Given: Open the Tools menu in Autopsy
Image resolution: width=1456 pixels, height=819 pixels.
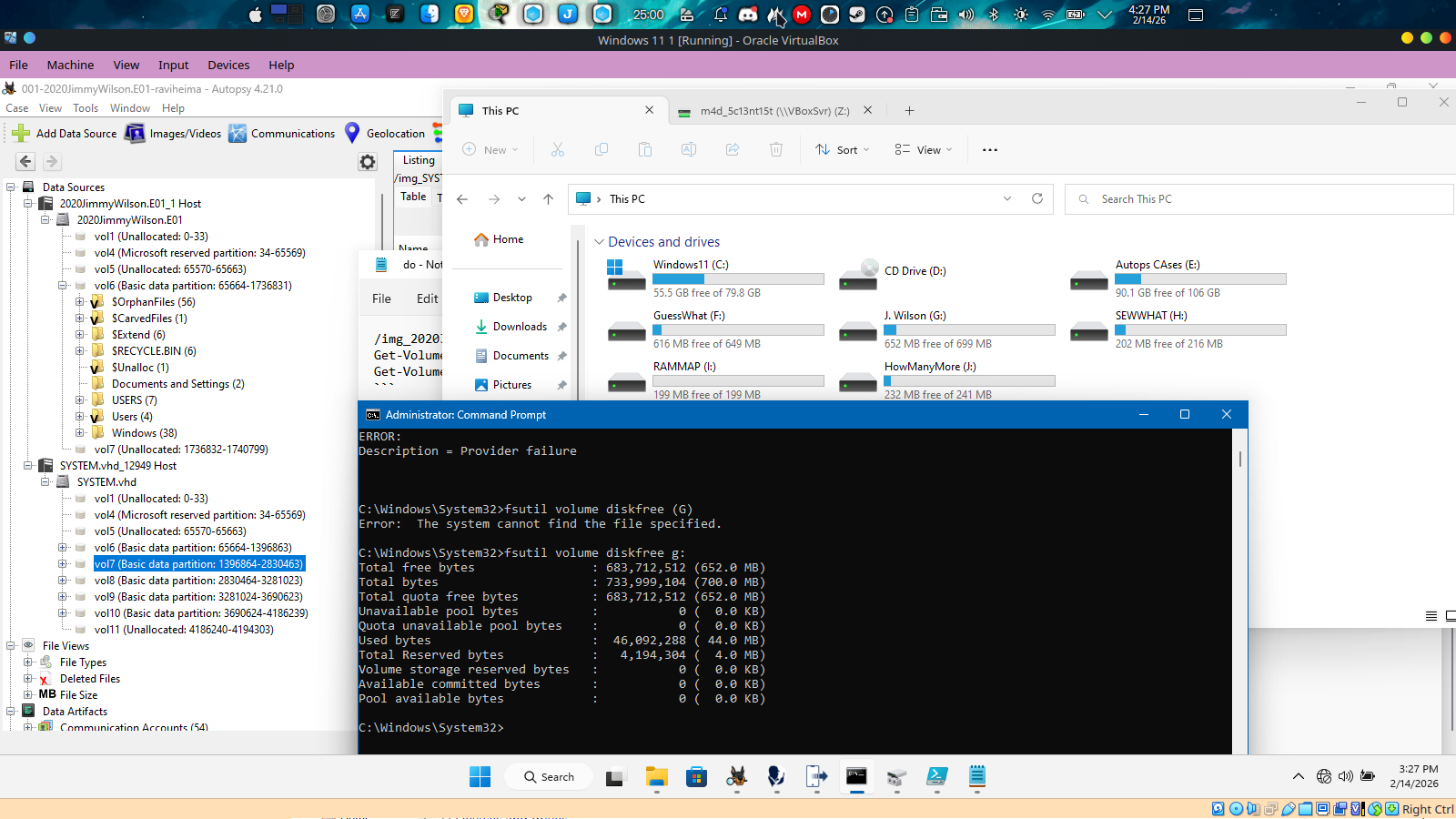Looking at the screenshot, I should pyautogui.click(x=86, y=108).
